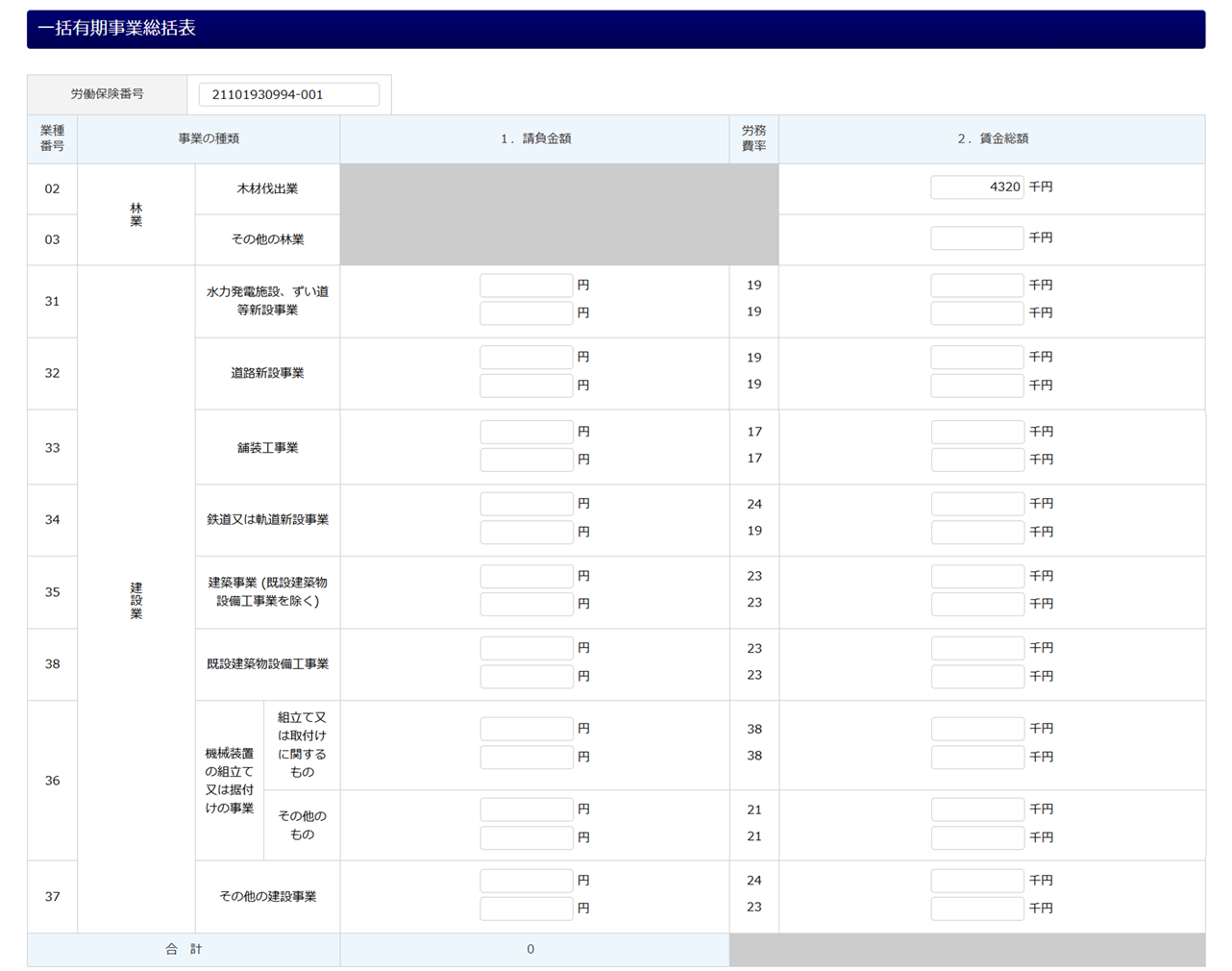
Task: Click first 請負金額 field for 鉄道又は軌道新設事業
Action: point(526,504)
